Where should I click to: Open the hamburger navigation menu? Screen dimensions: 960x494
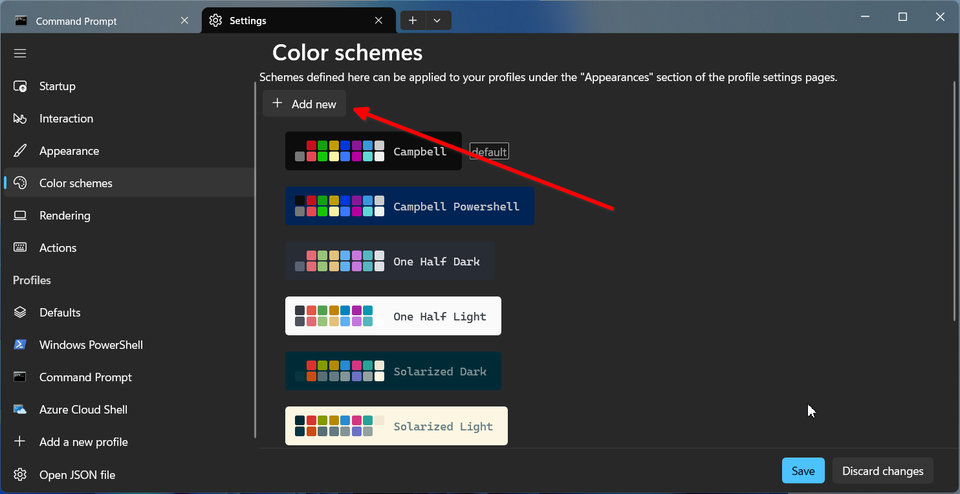[x=20, y=53]
